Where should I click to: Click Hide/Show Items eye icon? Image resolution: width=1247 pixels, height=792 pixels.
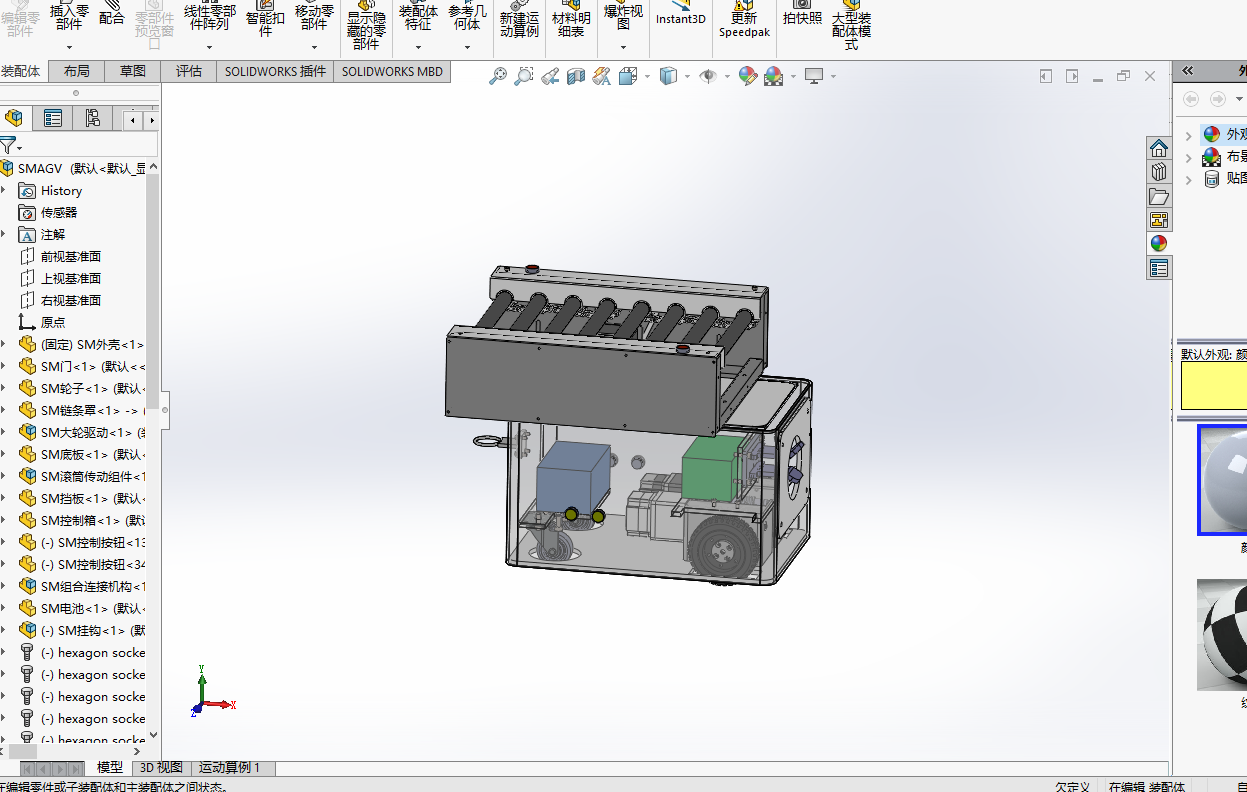tap(708, 76)
